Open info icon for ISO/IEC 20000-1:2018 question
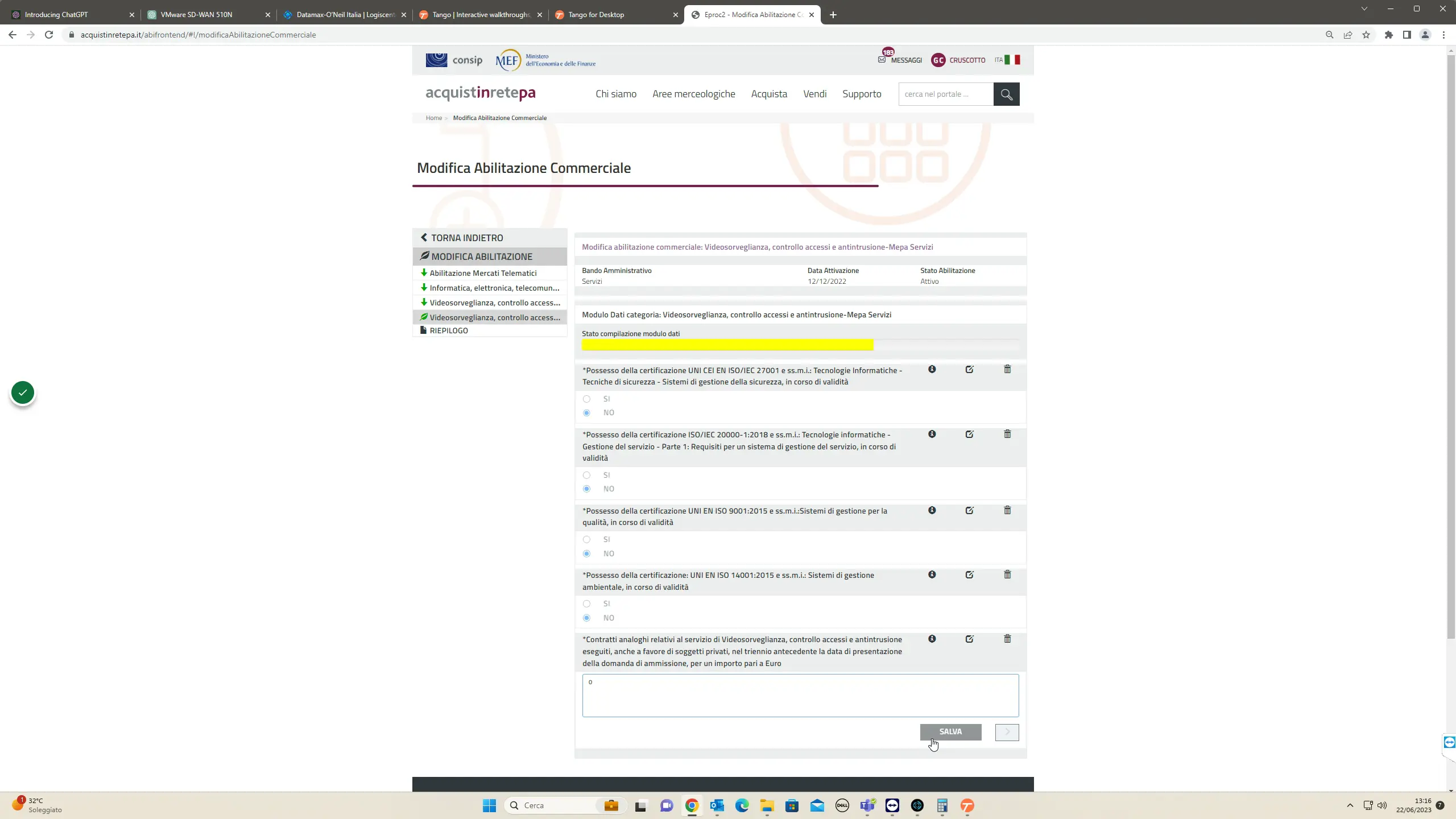This screenshot has width=1456, height=819. click(x=932, y=434)
